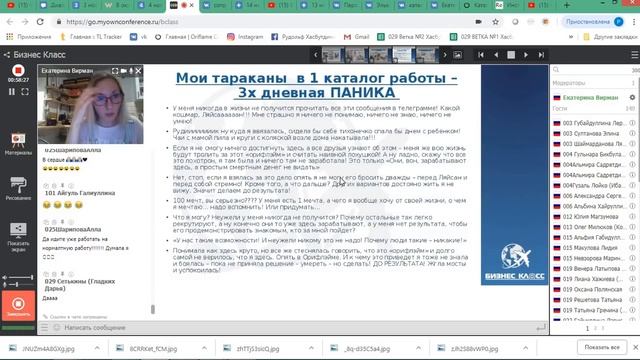Close the downloads bar
Screen dimensions: 640x360
636,347
